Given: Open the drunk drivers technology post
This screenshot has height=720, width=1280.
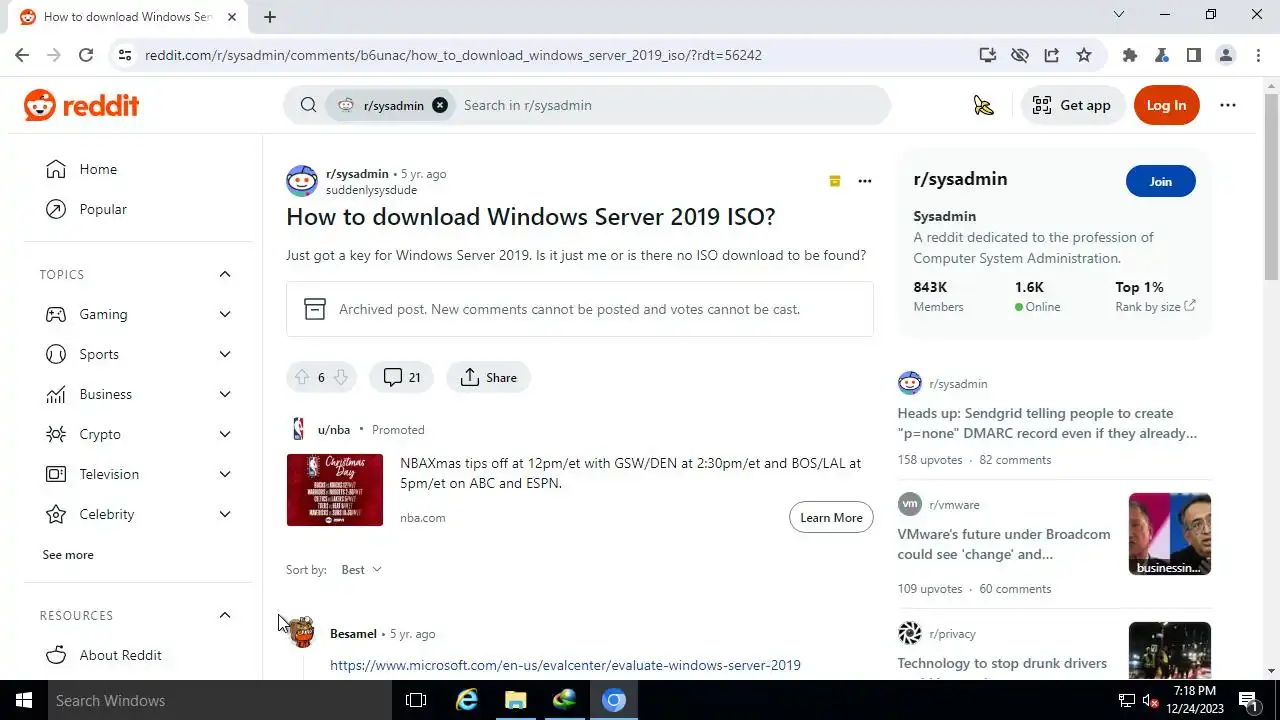Looking at the screenshot, I should [1002, 663].
